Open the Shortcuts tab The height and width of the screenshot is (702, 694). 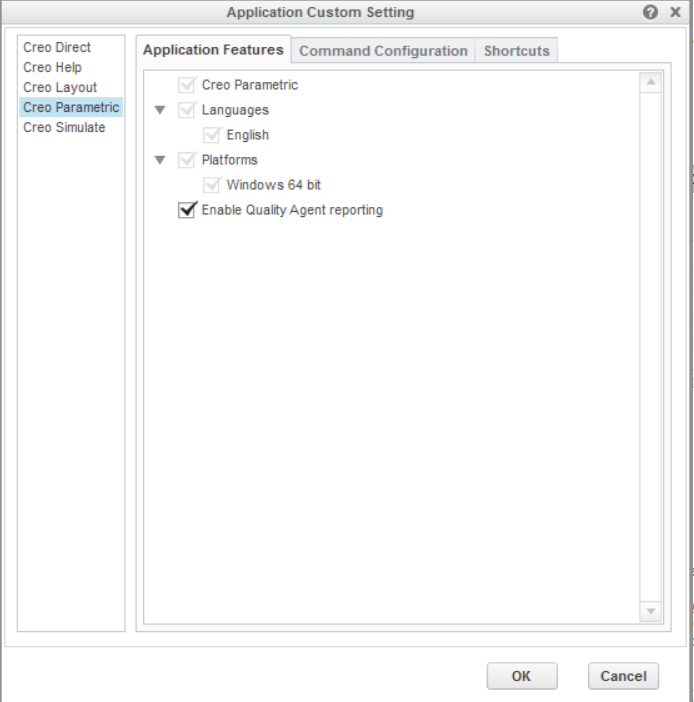pyautogui.click(x=516, y=51)
